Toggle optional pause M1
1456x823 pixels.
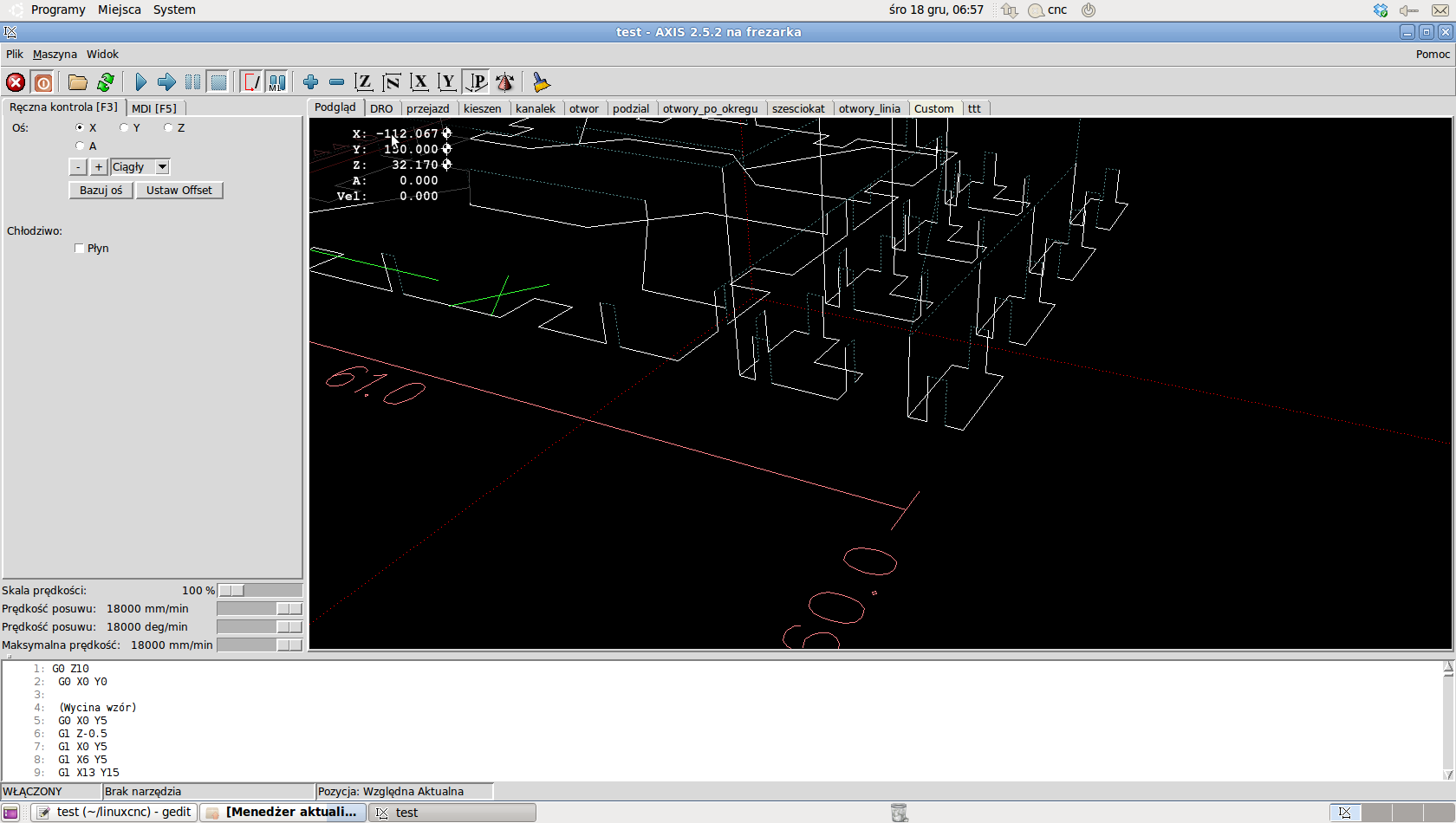pyautogui.click(x=276, y=82)
